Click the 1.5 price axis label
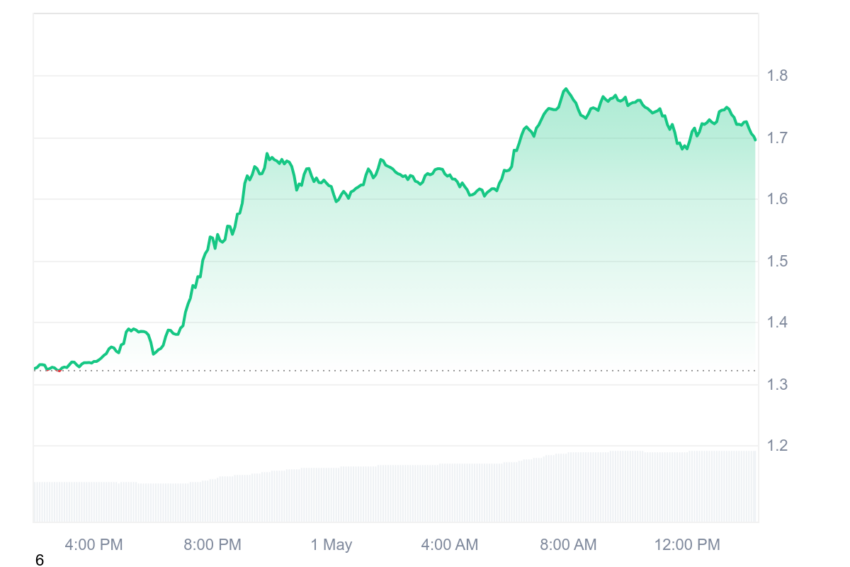 (x=777, y=261)
